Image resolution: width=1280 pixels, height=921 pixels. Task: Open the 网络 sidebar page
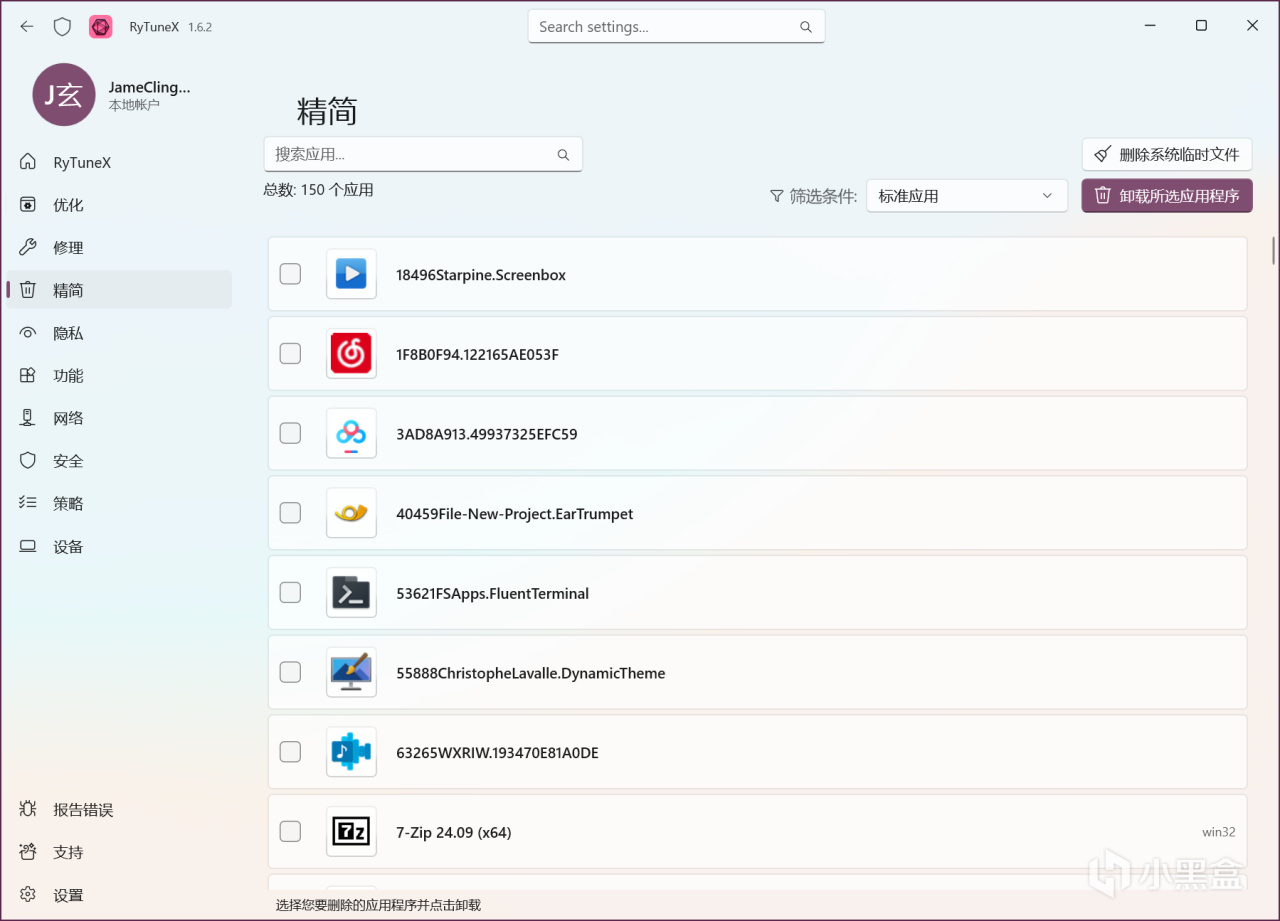click(119, 418)
